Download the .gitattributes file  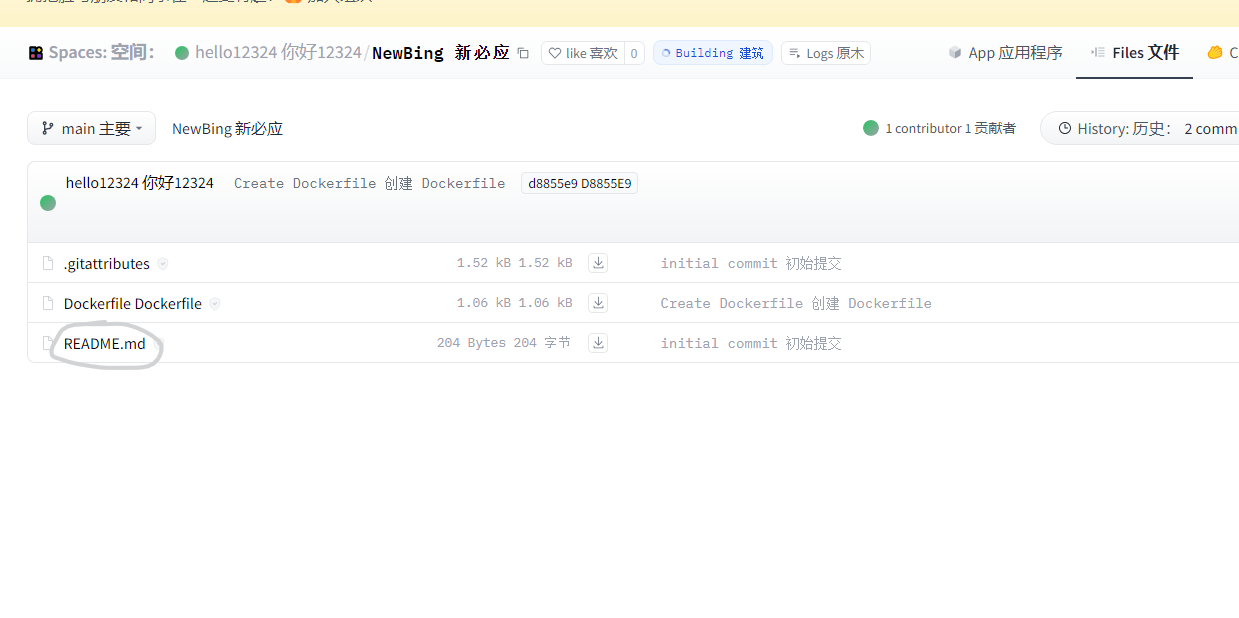click(x=598, y=263)
